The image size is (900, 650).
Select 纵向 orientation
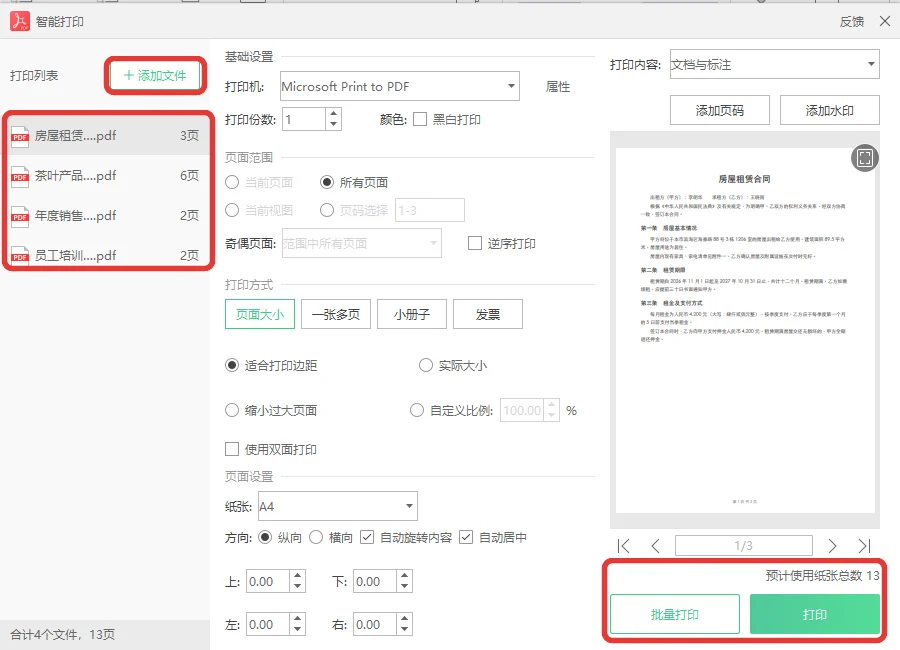[x=265, y=537]
